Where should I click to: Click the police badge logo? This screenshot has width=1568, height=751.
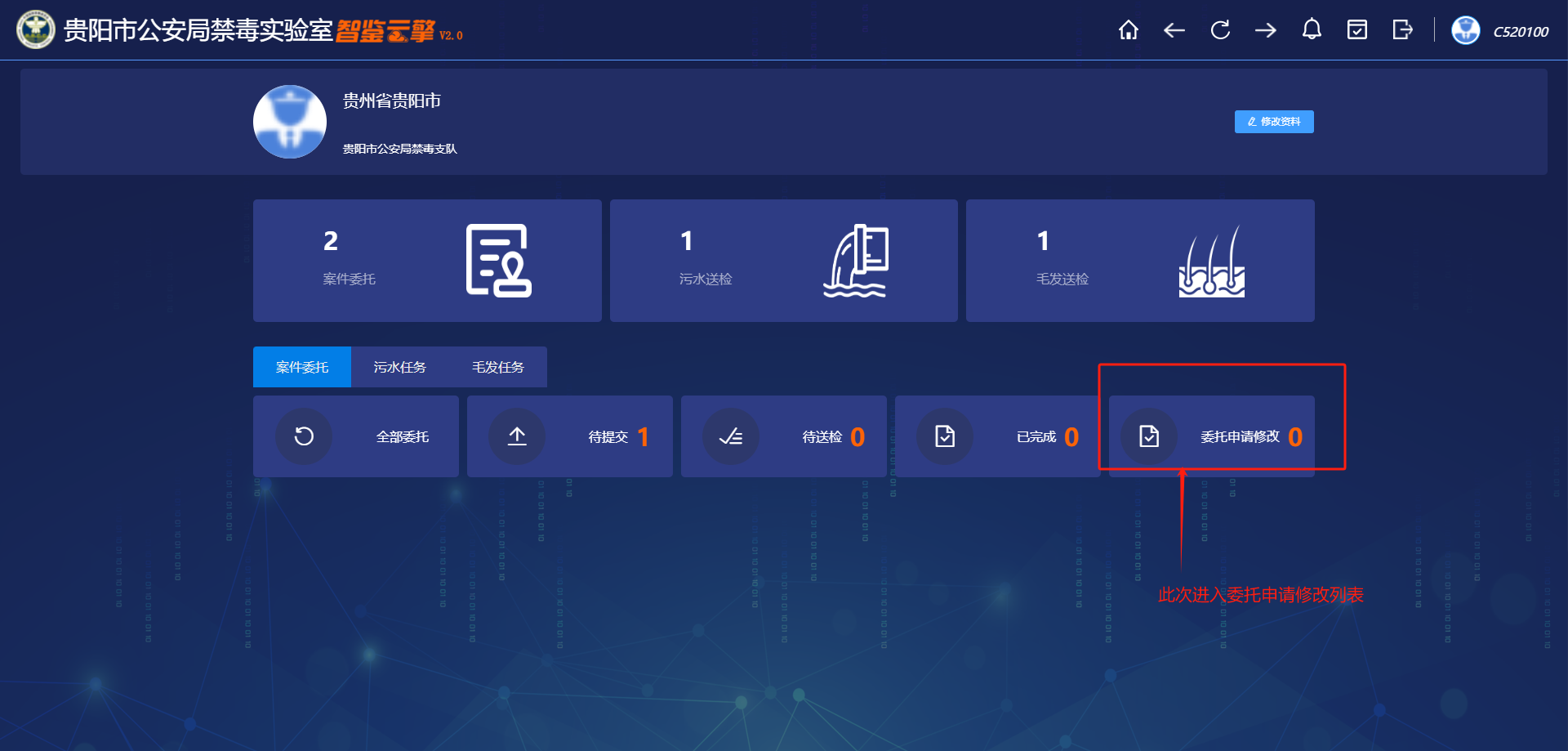[35, 30]
